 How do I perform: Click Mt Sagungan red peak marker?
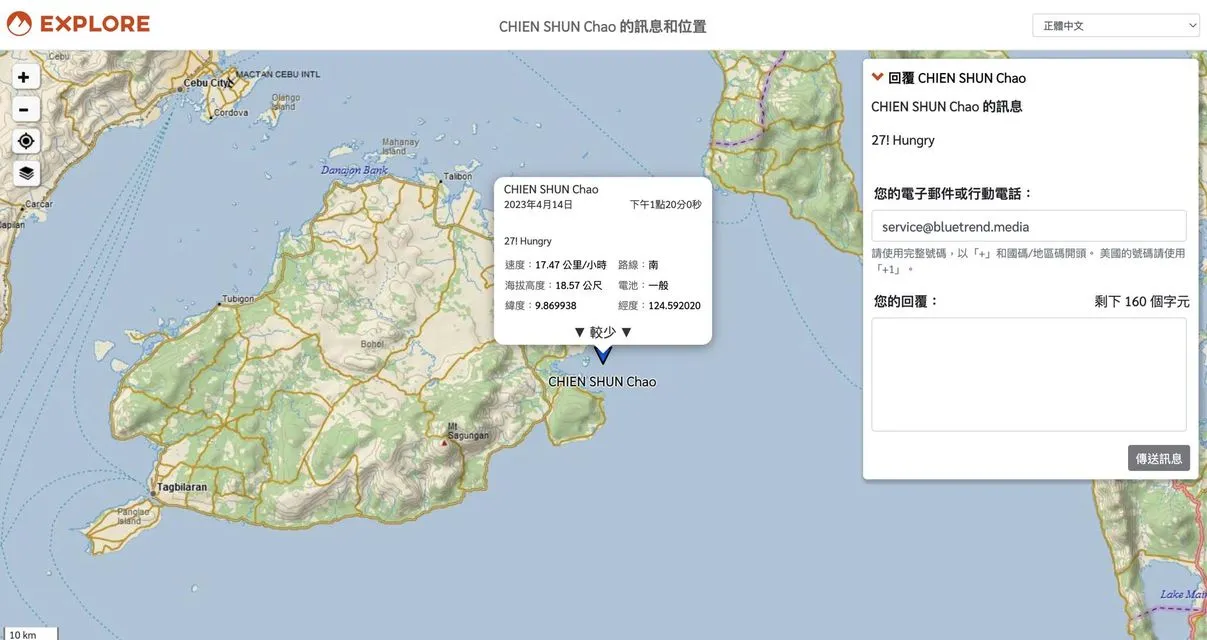445,442
